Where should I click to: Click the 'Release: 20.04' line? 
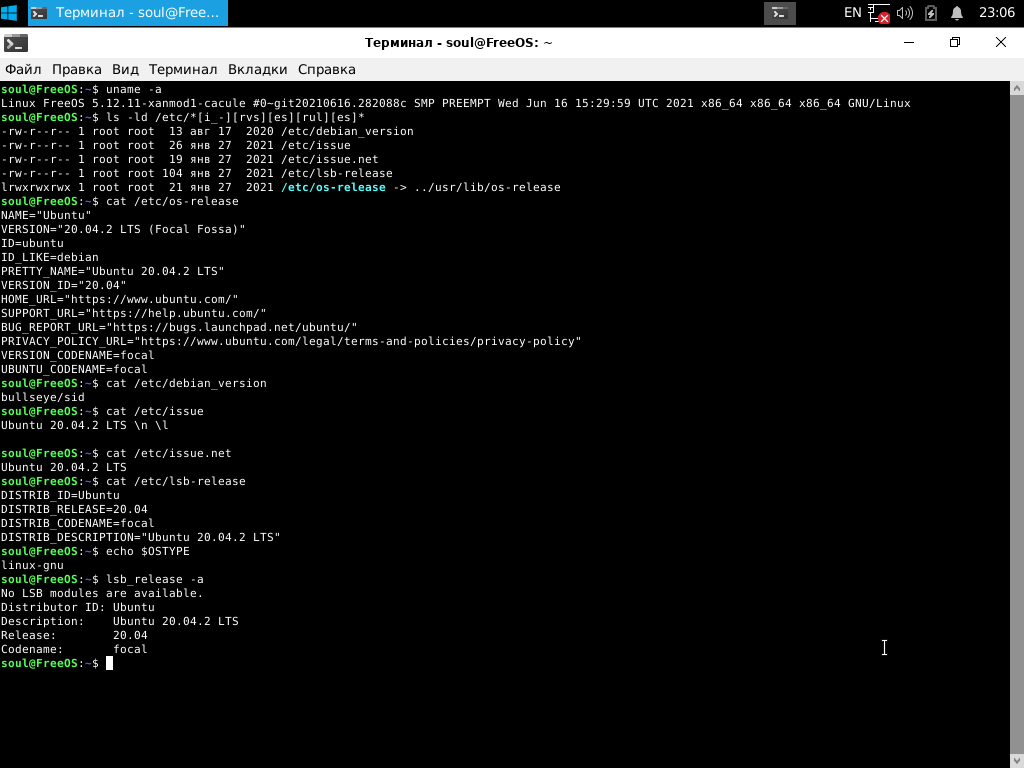point(74,635)
